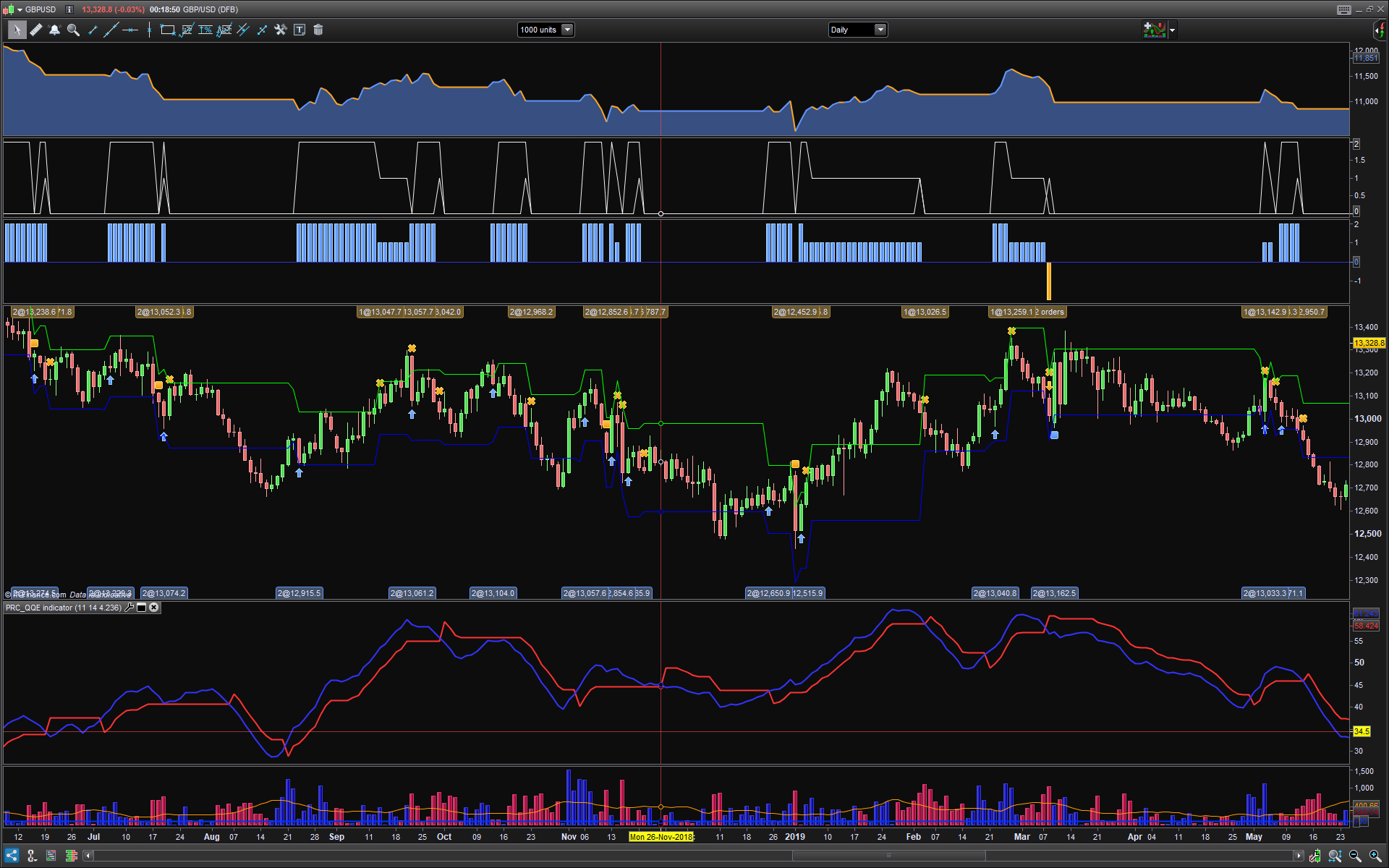Open the Fibonacci percent retracement tool

[x=205, y=30]
